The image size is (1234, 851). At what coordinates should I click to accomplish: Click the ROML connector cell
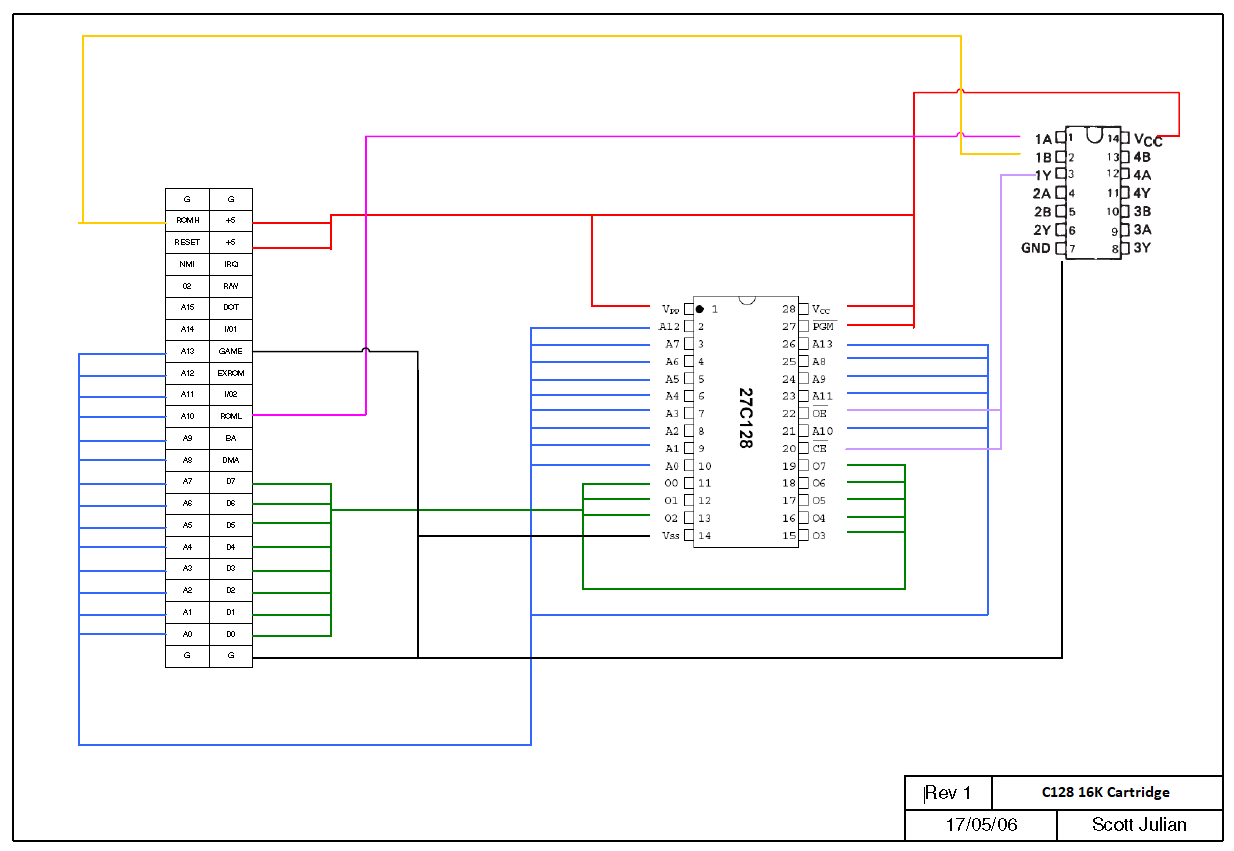point(231,417)
